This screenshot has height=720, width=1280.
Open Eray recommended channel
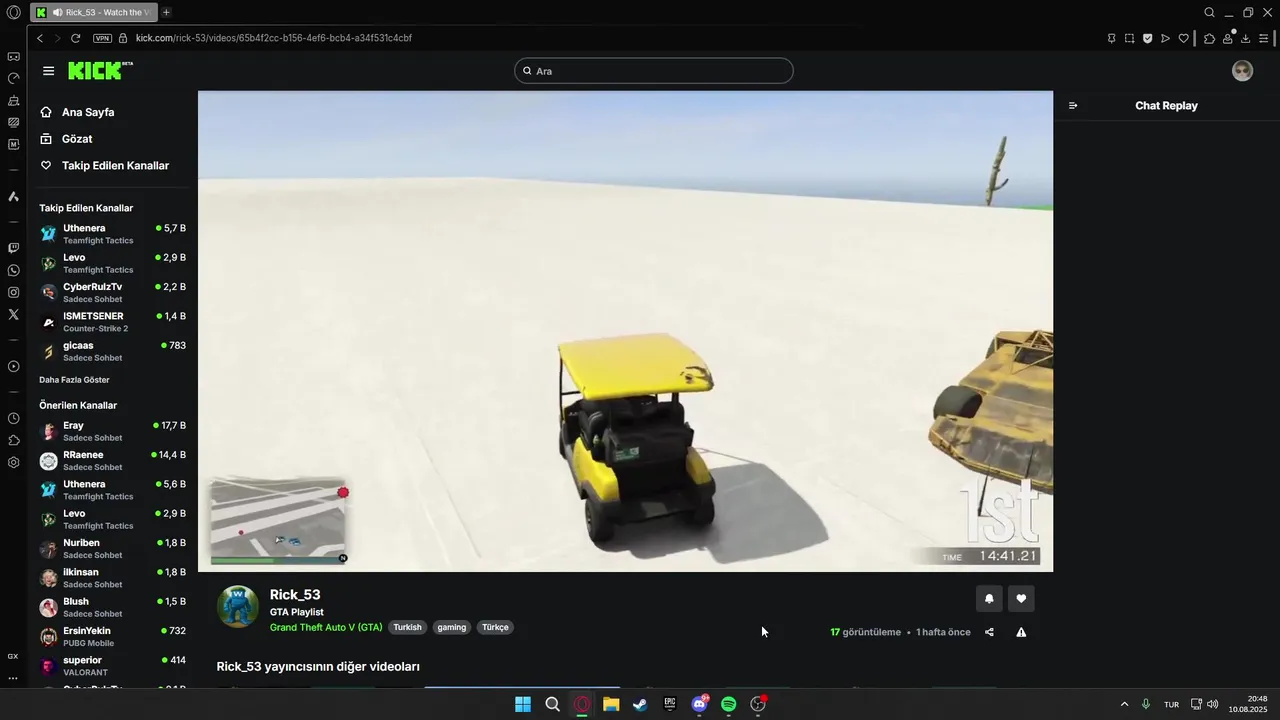coord(112,431)
